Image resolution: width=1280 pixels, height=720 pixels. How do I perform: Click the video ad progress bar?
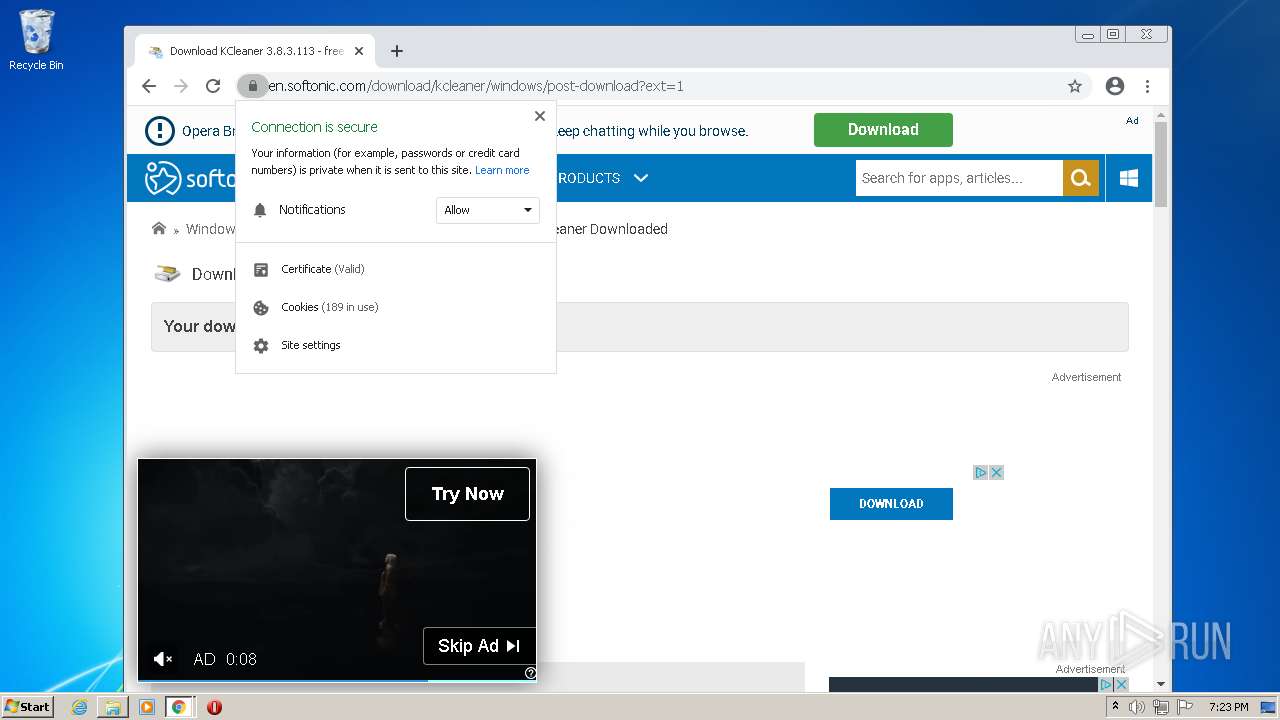tap(337, 680)
